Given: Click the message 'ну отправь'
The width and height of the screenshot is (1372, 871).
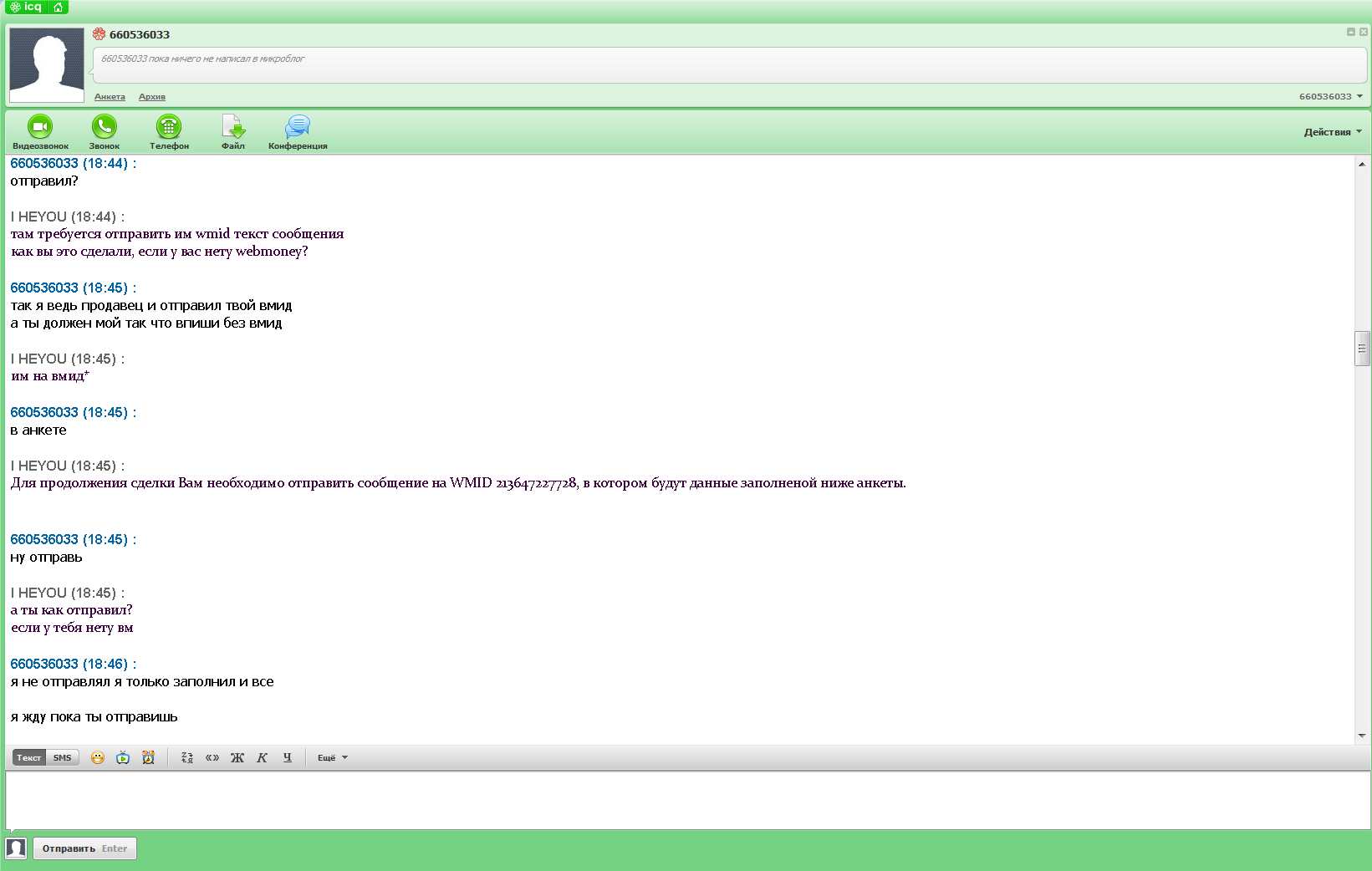Looking at the screenshot, I should 47,557.
